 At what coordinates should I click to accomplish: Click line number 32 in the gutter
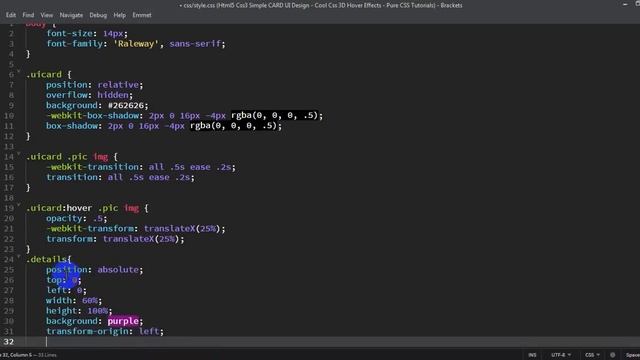click(x=9, y=342)
